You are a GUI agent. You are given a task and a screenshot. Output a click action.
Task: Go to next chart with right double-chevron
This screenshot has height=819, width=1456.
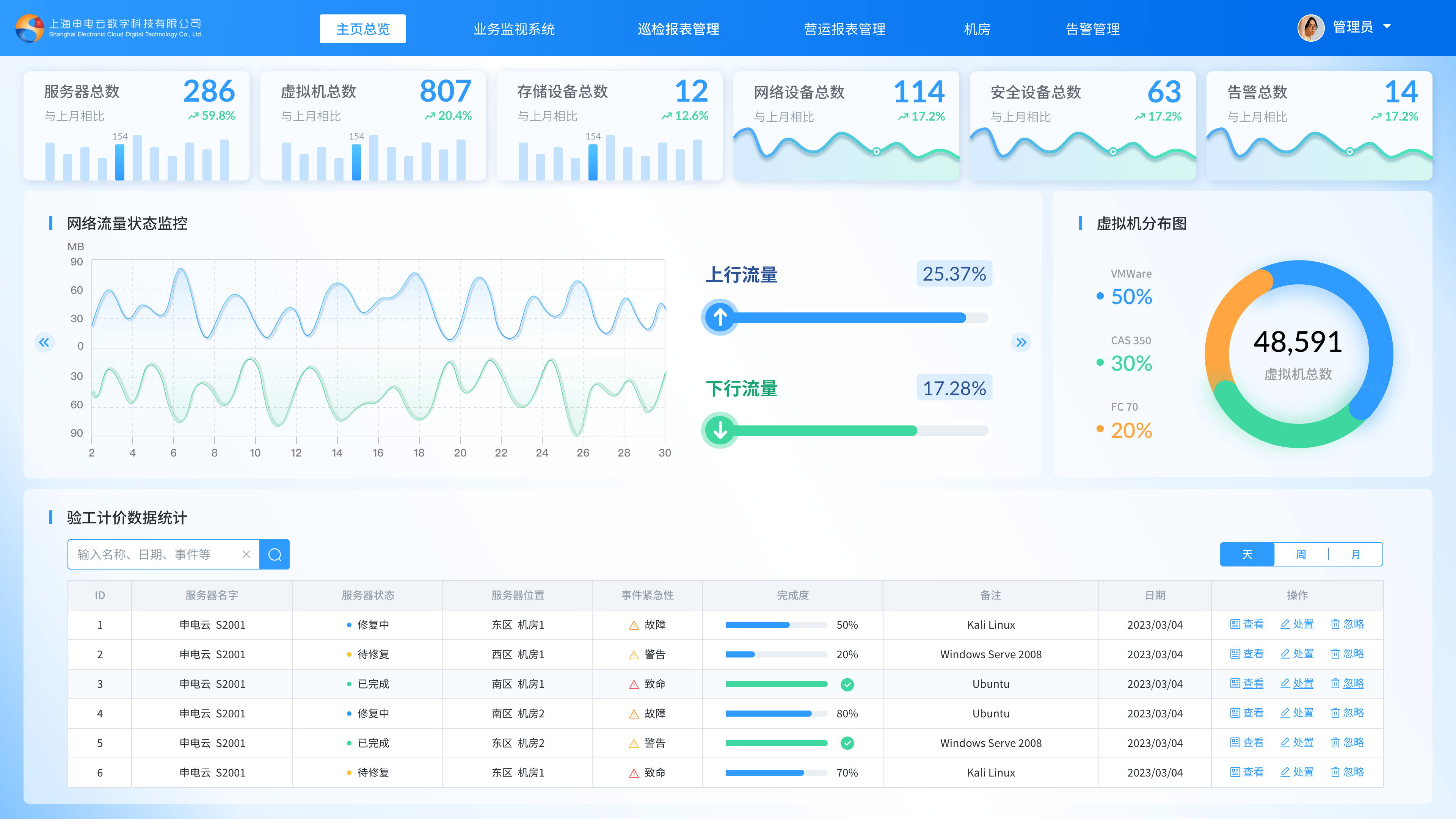pos(1021,342)
